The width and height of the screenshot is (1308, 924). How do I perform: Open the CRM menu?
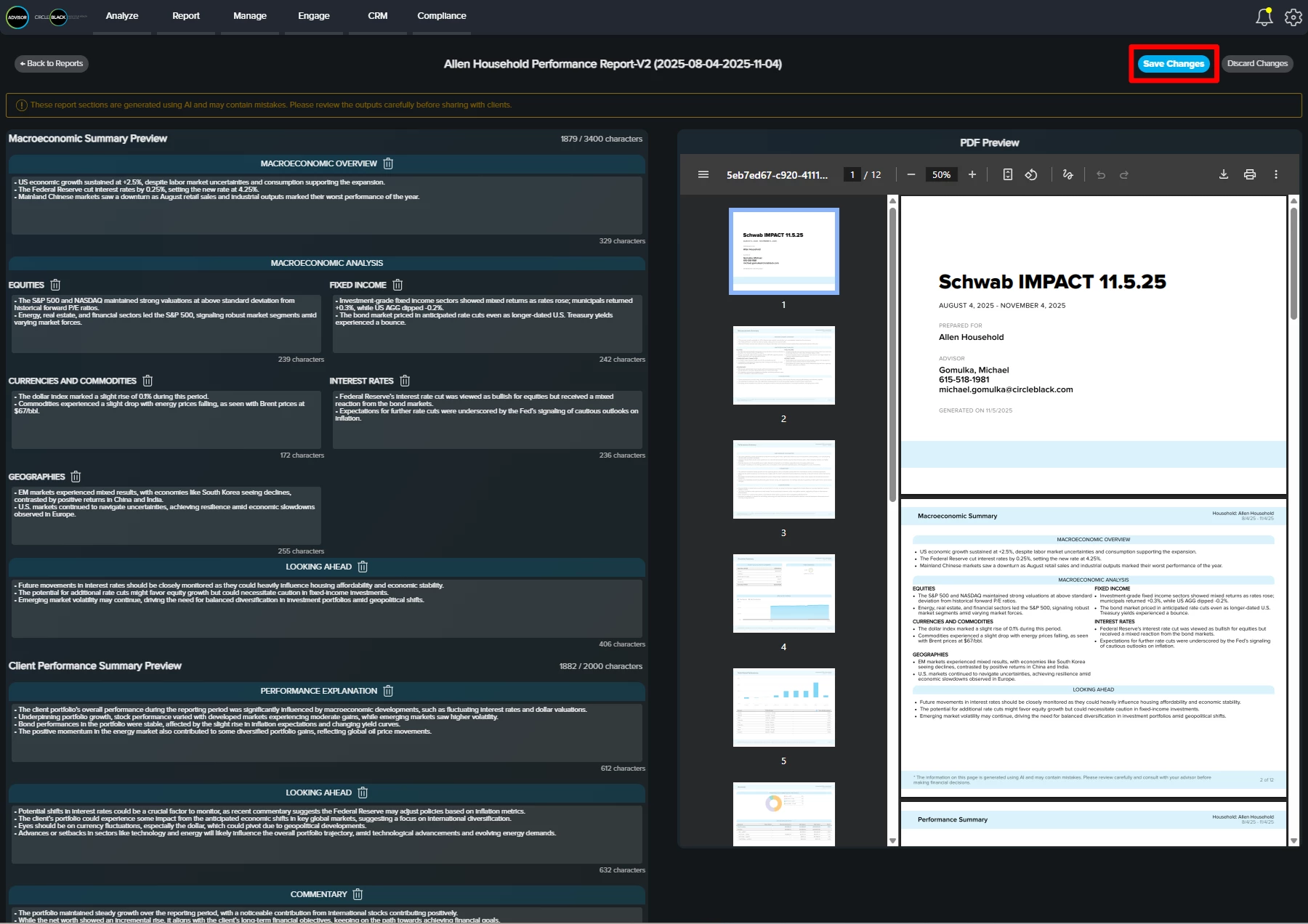coord(378,16)
